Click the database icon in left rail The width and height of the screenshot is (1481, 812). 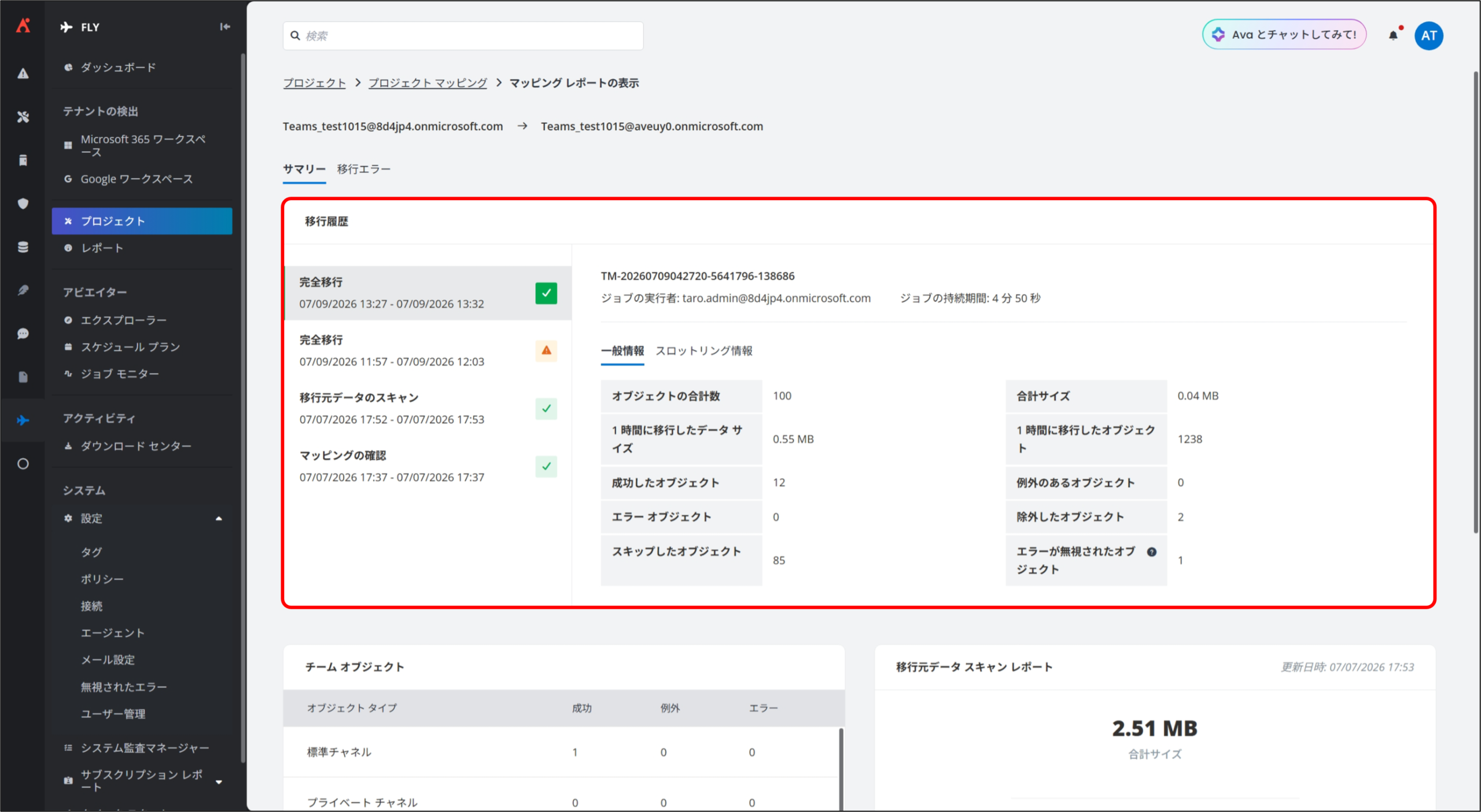coord(23,247)
